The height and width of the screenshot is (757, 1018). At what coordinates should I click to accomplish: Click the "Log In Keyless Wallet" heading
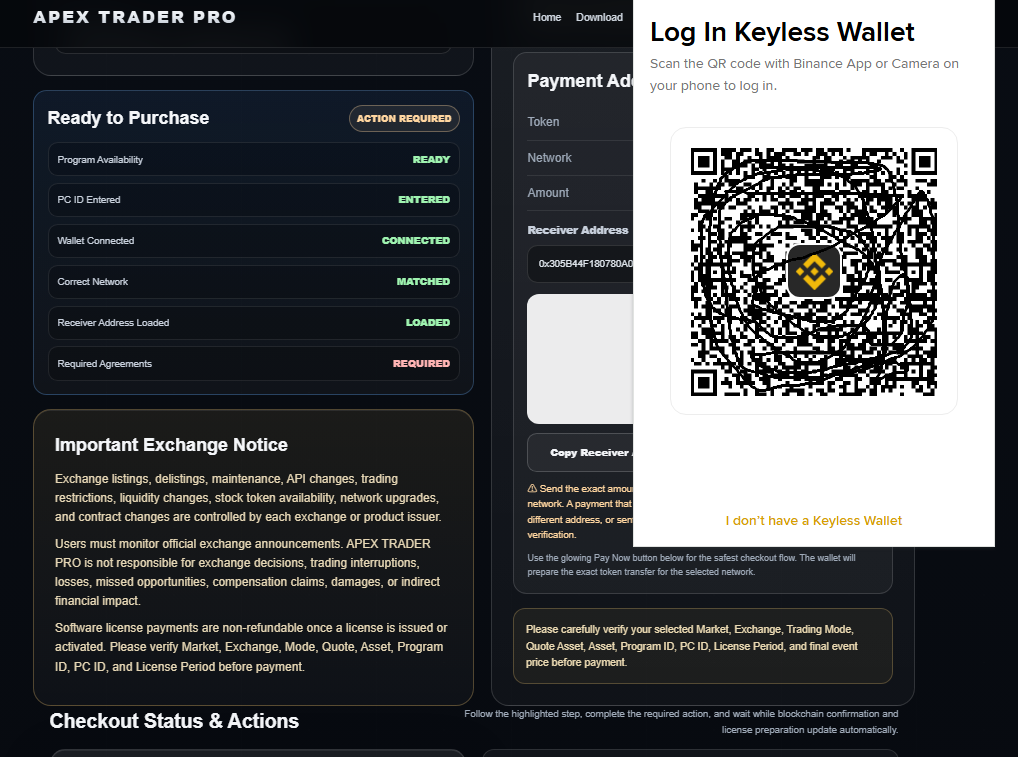782,32
